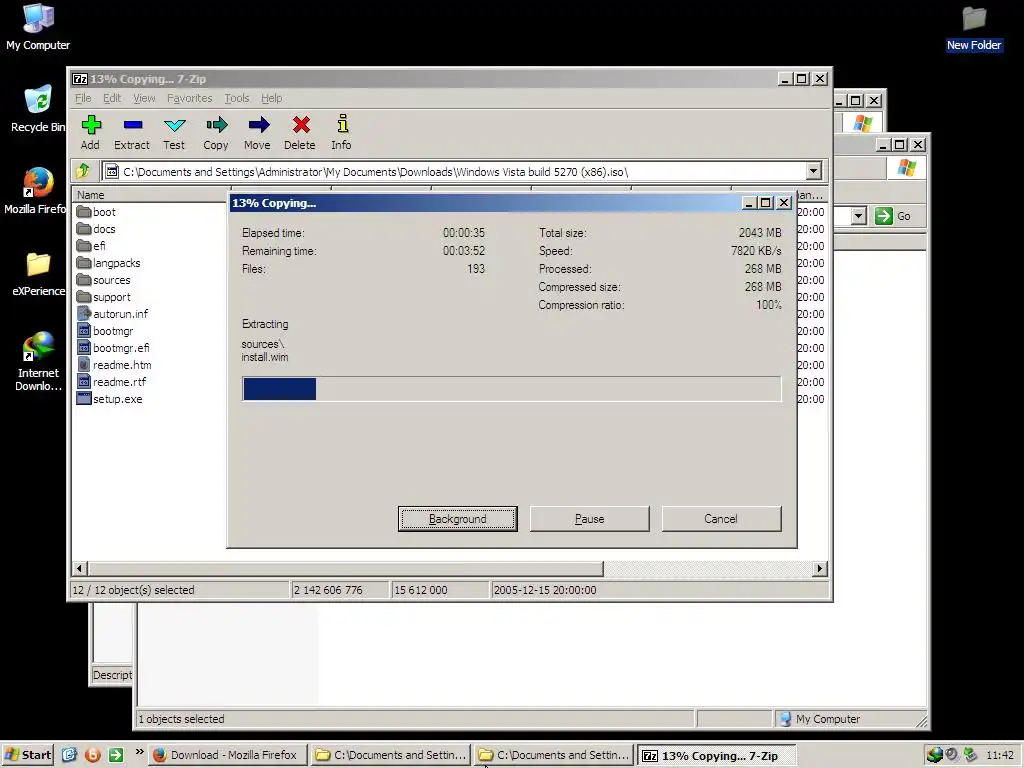Click the horizontal scrollbar track

click(x=708, y=568)
